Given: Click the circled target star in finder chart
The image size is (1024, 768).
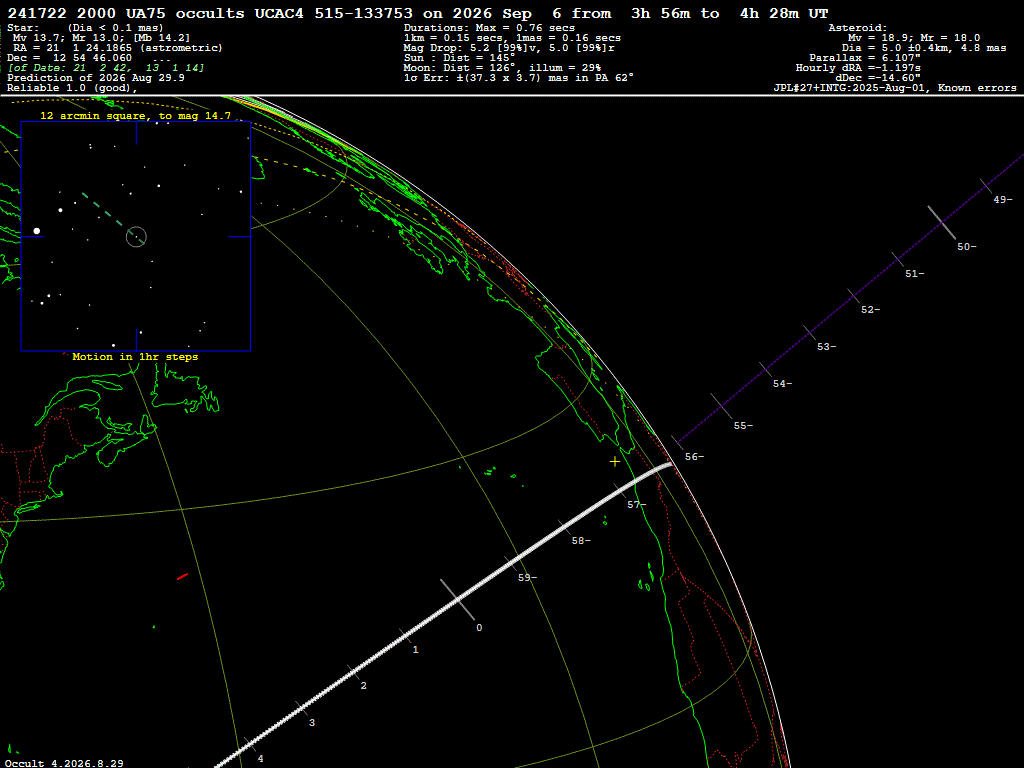Looking at the screenshot, I should 136,236.
